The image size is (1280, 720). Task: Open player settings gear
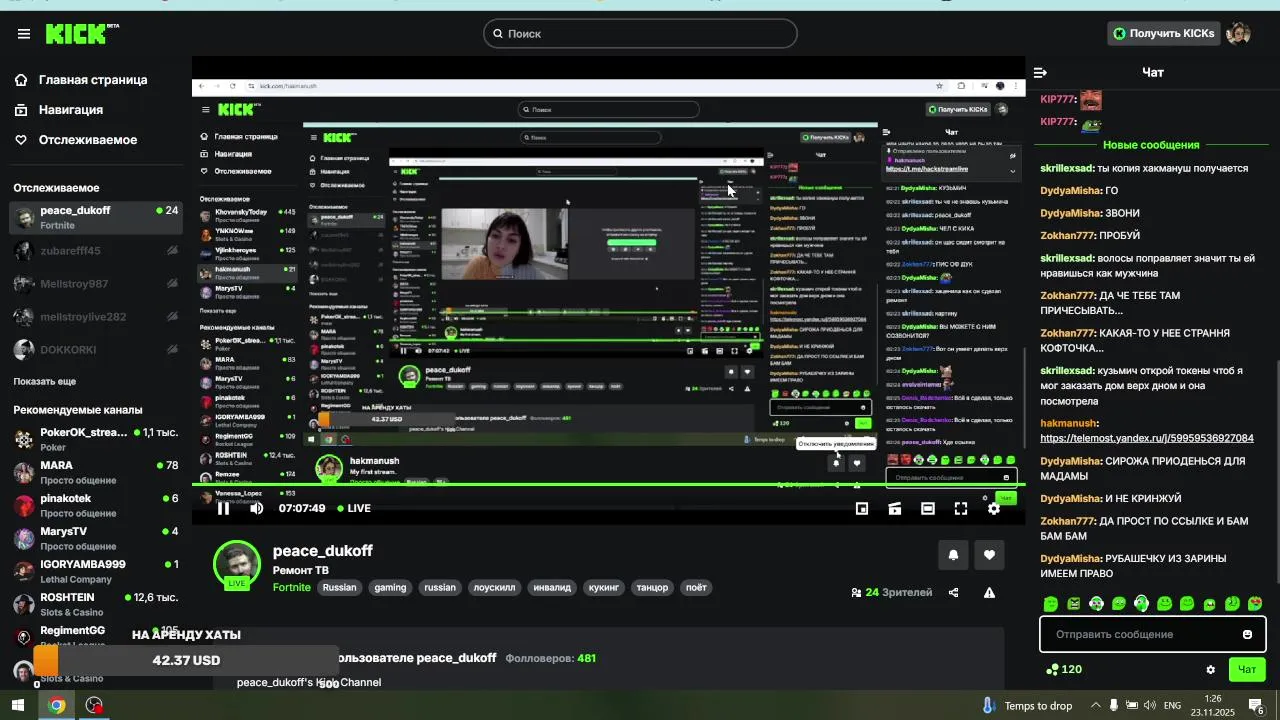pos(994,509)
